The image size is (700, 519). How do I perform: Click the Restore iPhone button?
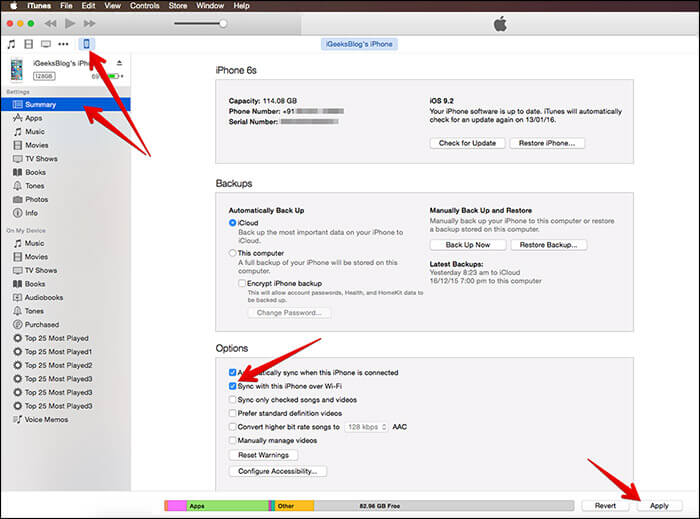tap(547, 143)
